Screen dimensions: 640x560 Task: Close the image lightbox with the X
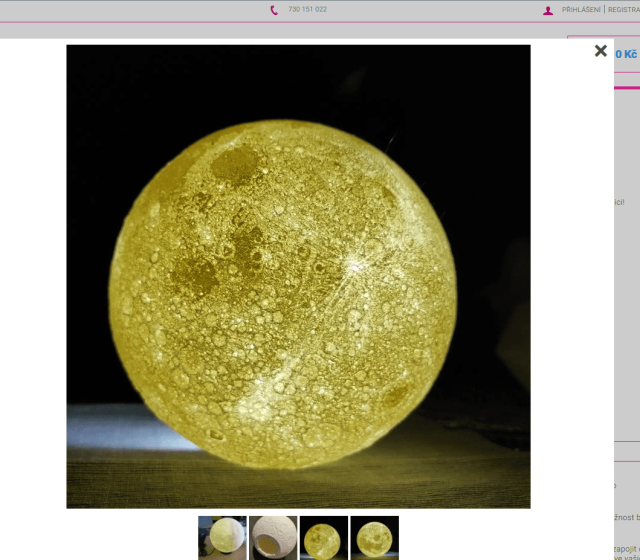600,51
